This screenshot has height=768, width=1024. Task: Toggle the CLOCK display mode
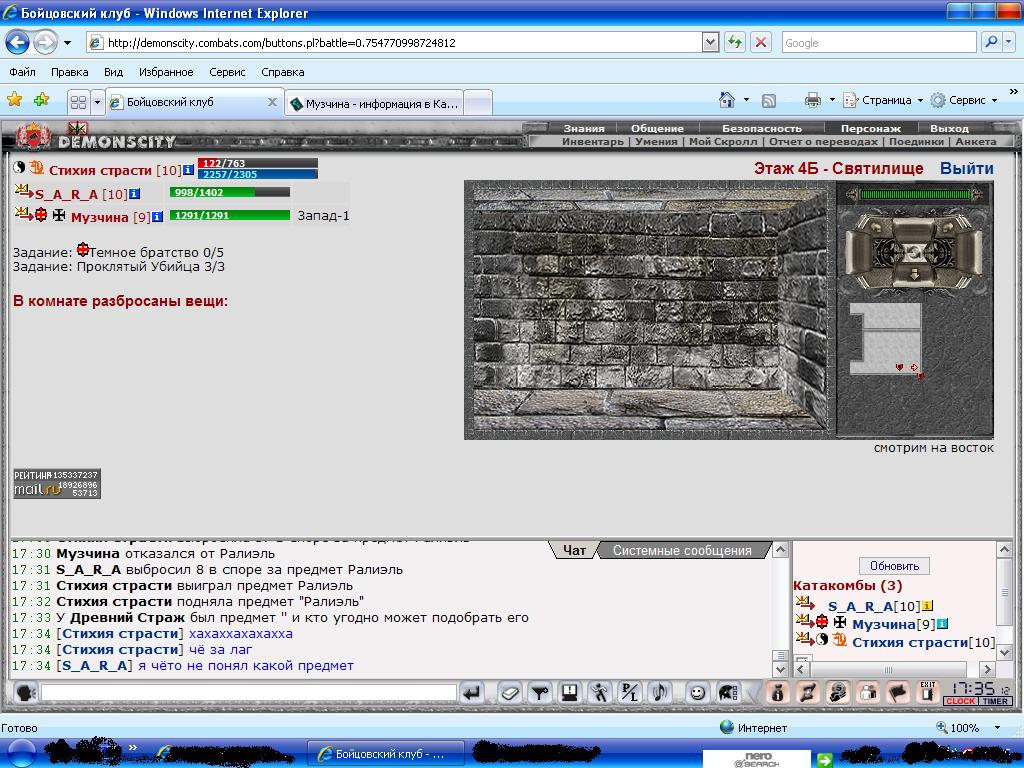pos(960,701)
